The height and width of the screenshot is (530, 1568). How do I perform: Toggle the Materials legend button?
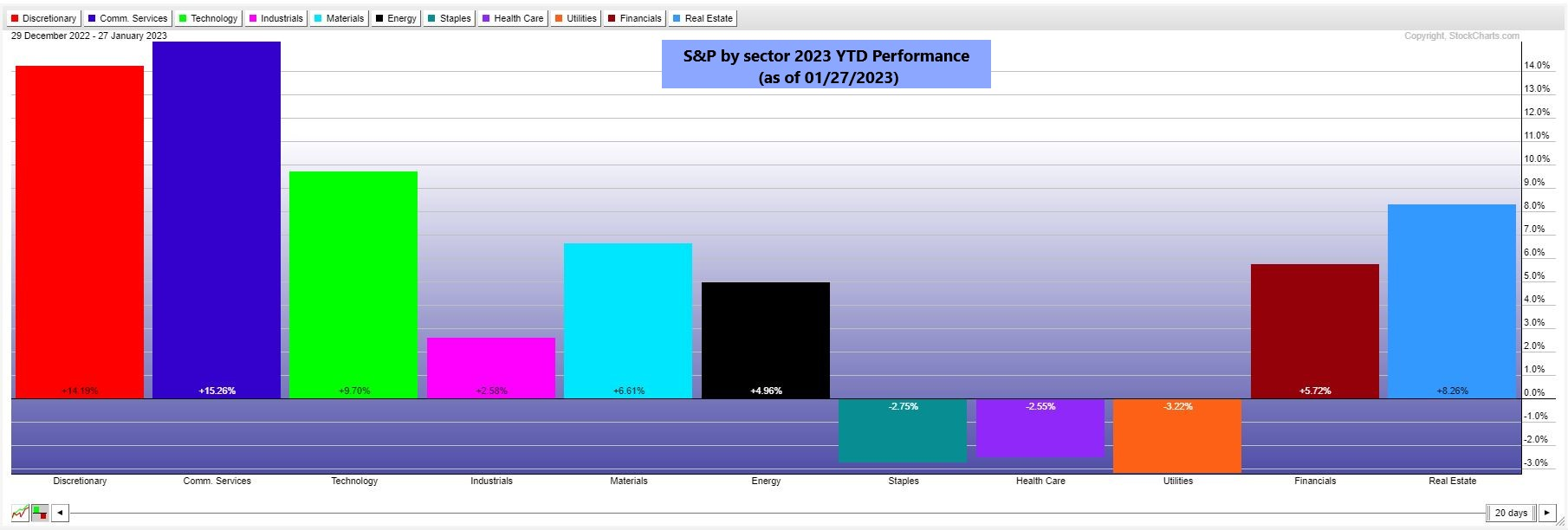(339, 18)
